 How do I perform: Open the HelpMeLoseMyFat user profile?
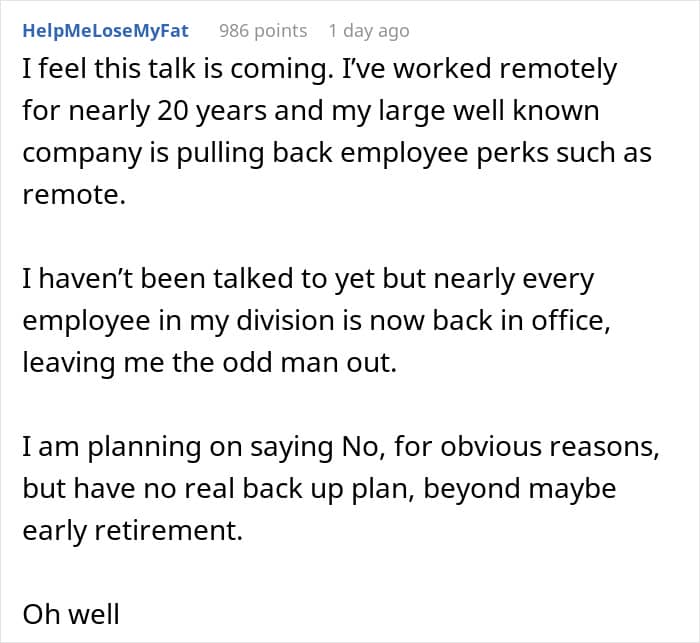pyautogui.click(x=104, y=30)
